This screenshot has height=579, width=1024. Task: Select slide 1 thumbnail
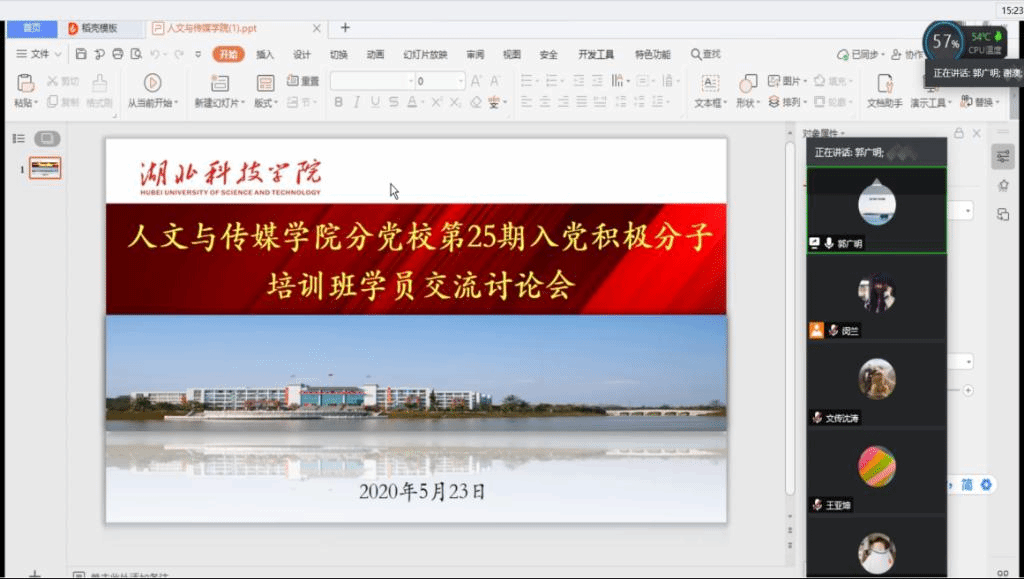coord(45,168)
